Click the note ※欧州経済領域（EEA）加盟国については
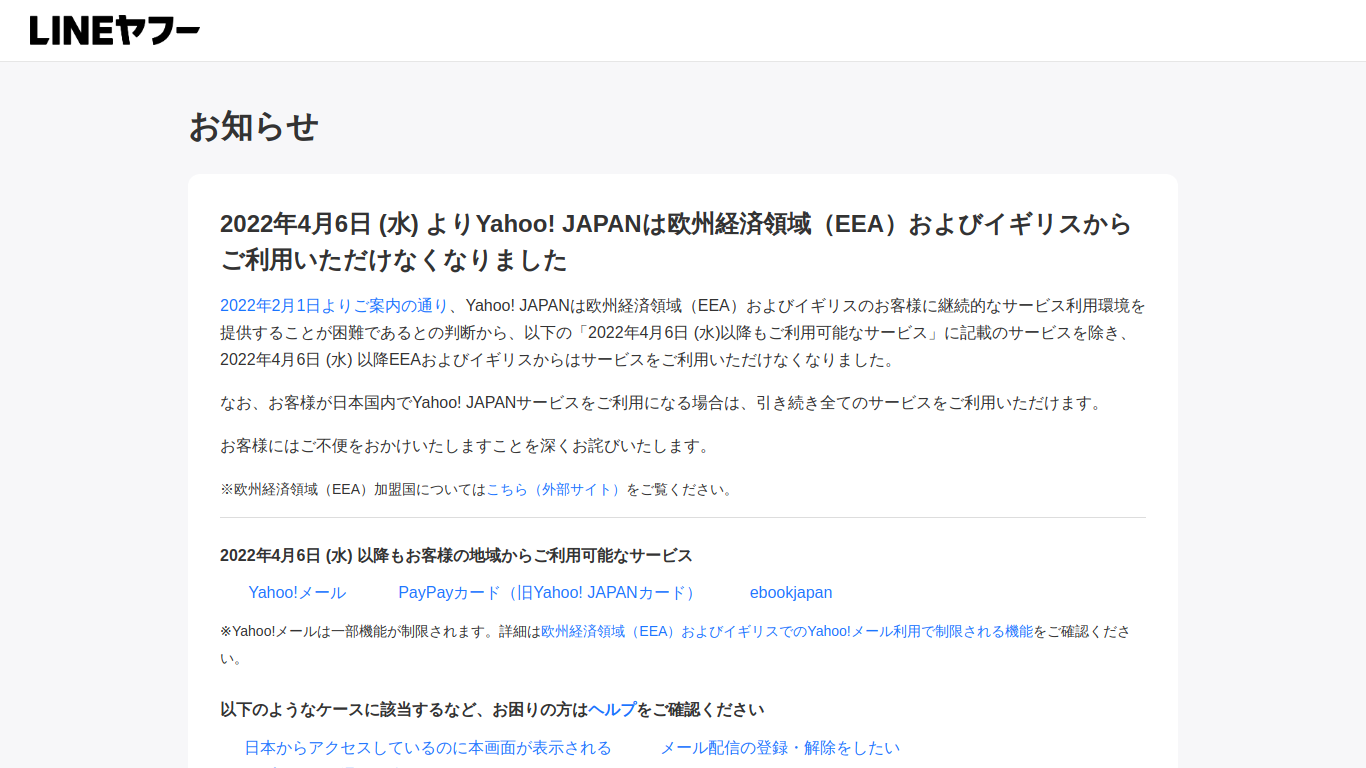1366x768 pixels. tap(478, 490)
